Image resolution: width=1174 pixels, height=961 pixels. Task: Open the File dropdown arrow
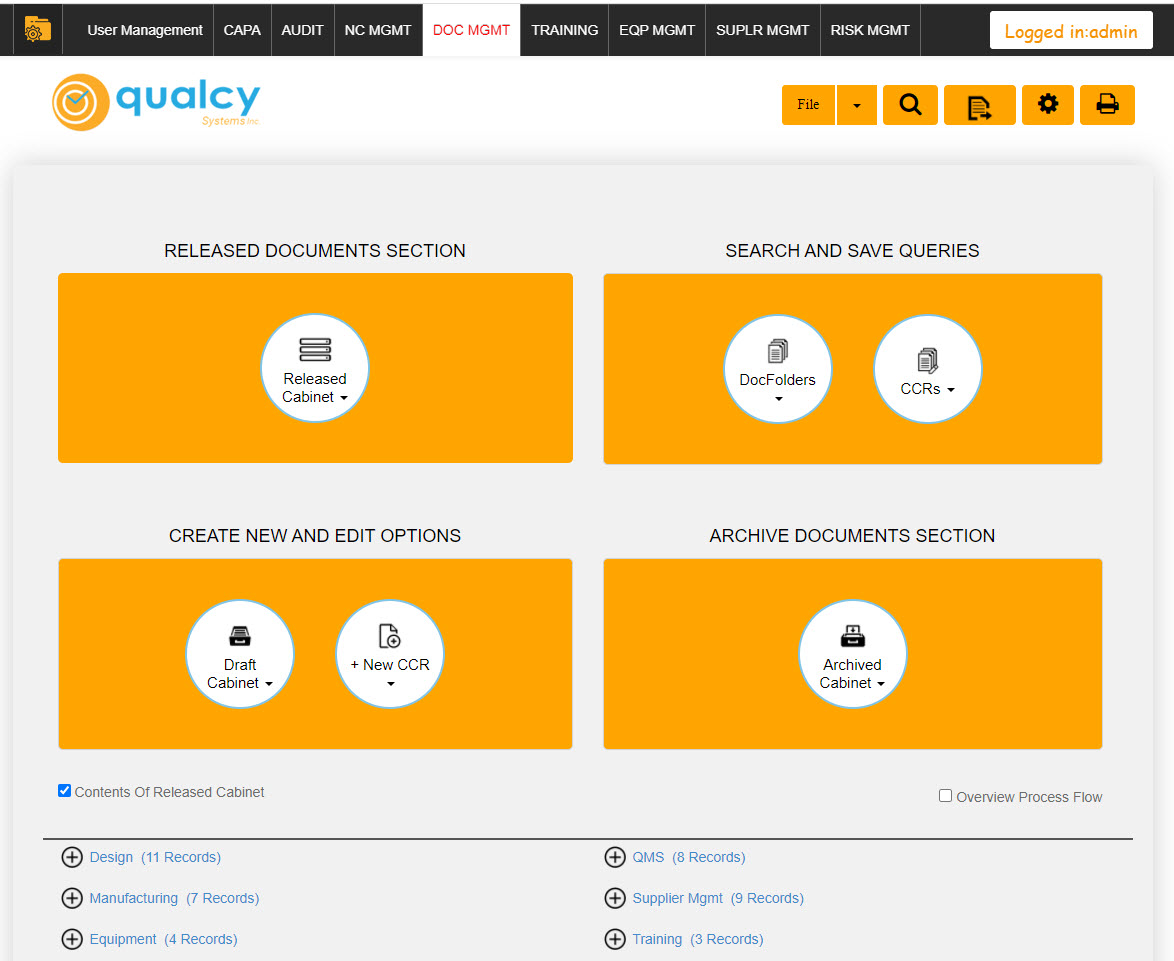pos(857,105)
